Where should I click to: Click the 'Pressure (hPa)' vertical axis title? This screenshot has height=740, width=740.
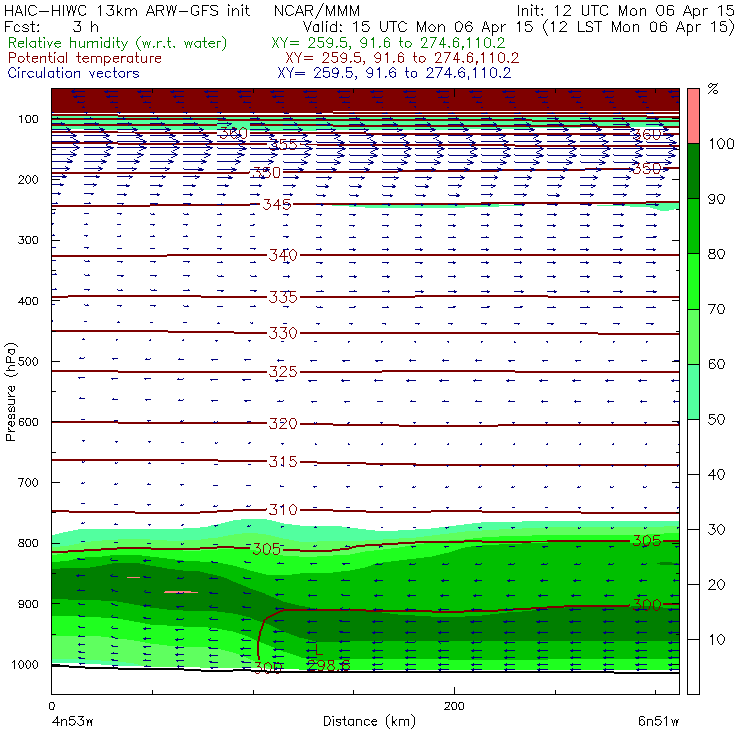[x=10, y=392]
